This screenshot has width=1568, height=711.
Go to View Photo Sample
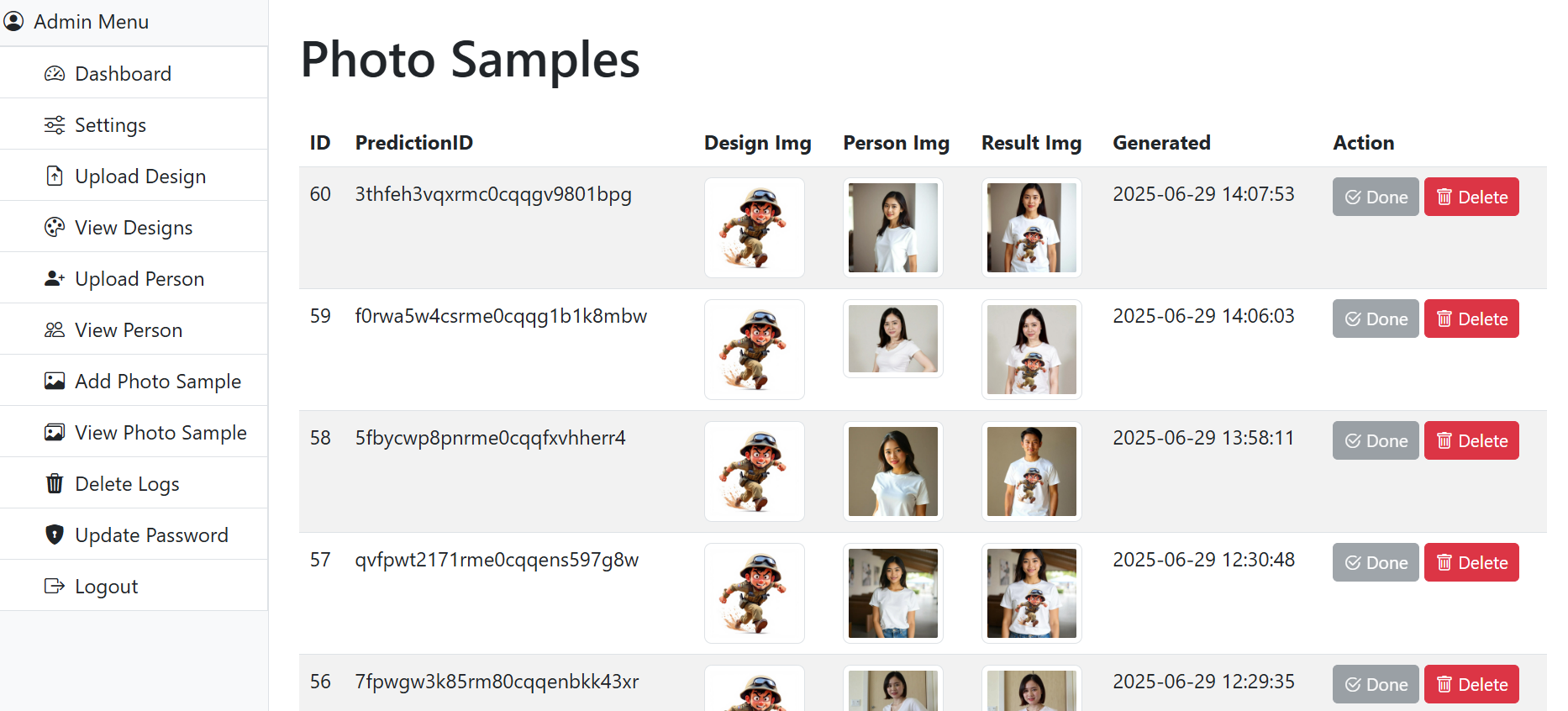click(x=160, y=433)
